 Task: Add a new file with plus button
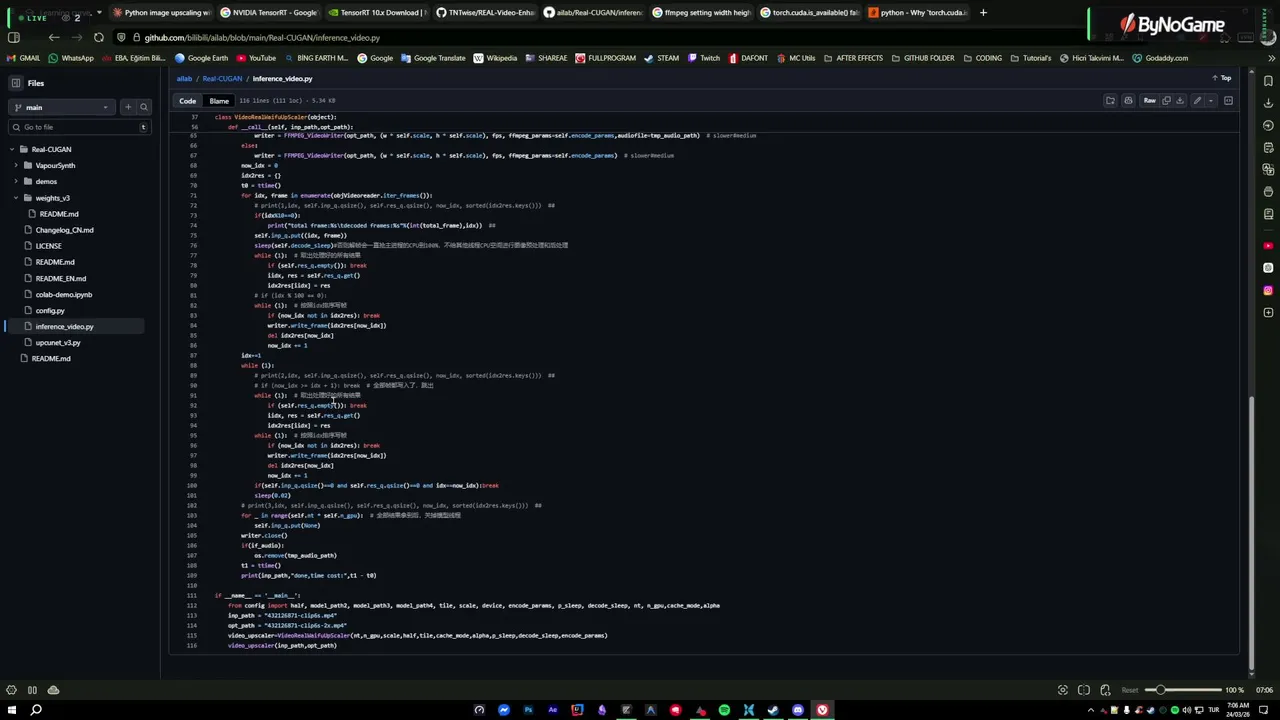pos(127,107)
